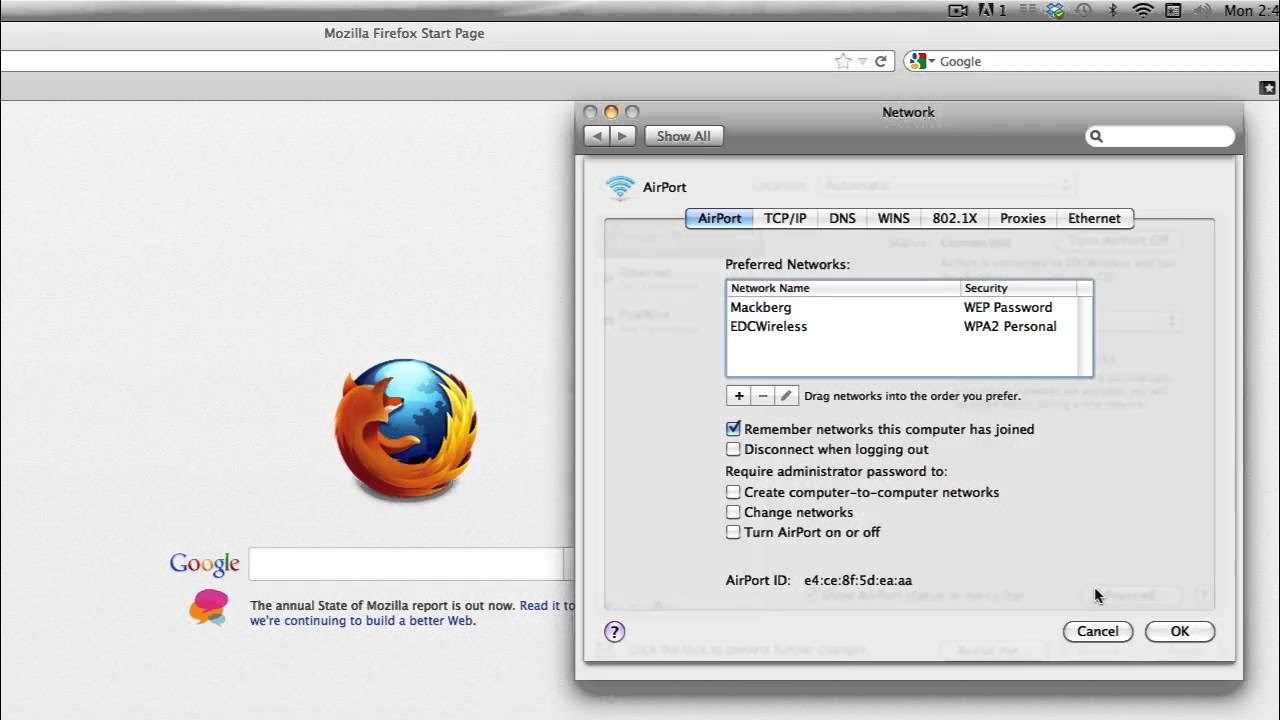Click the Google search engine icon
Screen dimensions: 1280x720
pos(917,61)
